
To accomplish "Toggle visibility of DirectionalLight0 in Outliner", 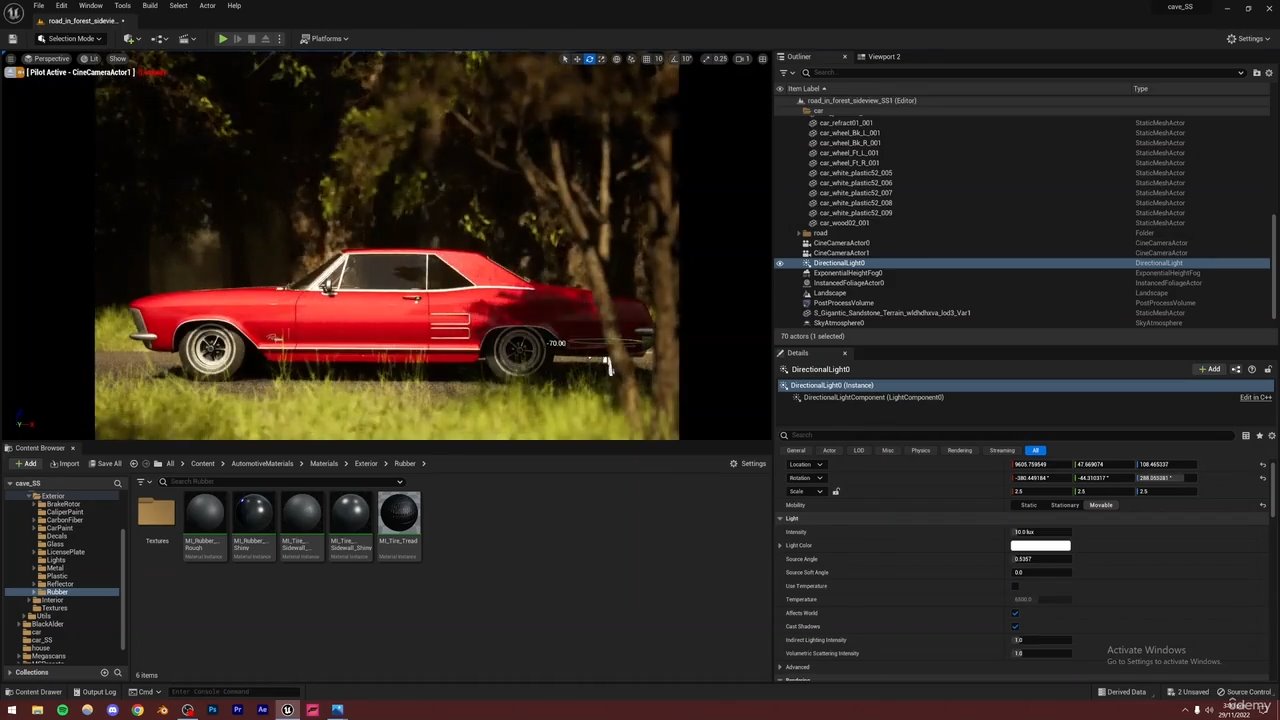I will click(x=780, y=263).
